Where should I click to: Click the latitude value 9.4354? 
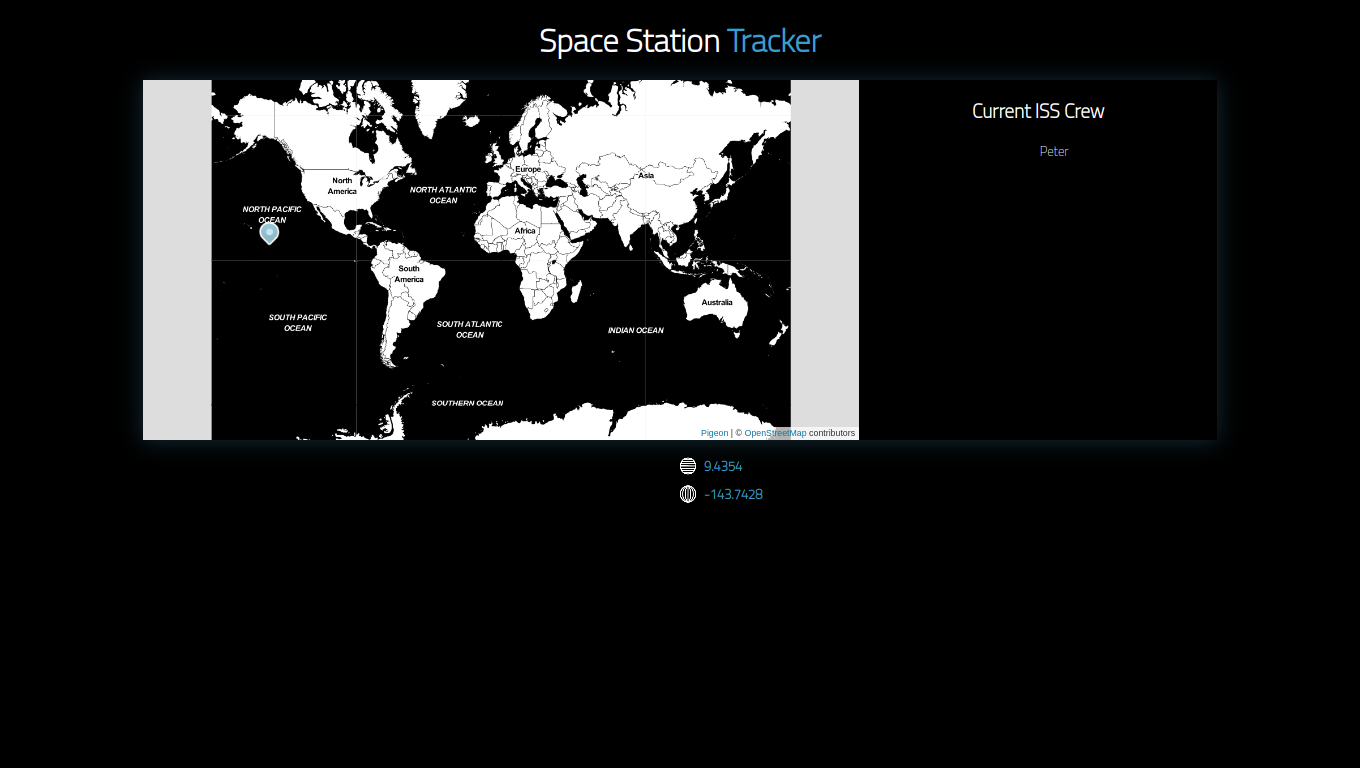pos(723,466)
